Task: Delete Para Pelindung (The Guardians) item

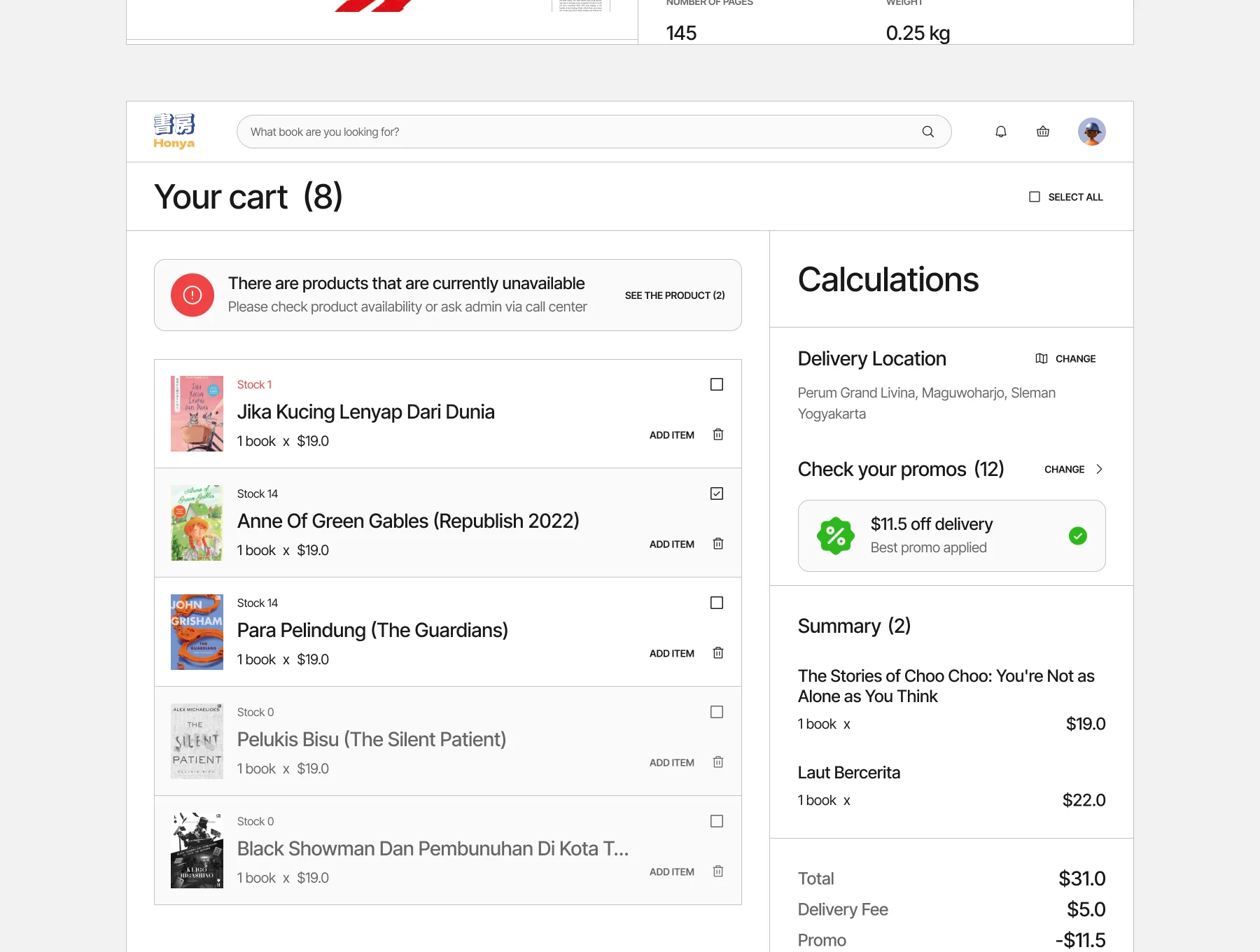Action: (718, 653)
